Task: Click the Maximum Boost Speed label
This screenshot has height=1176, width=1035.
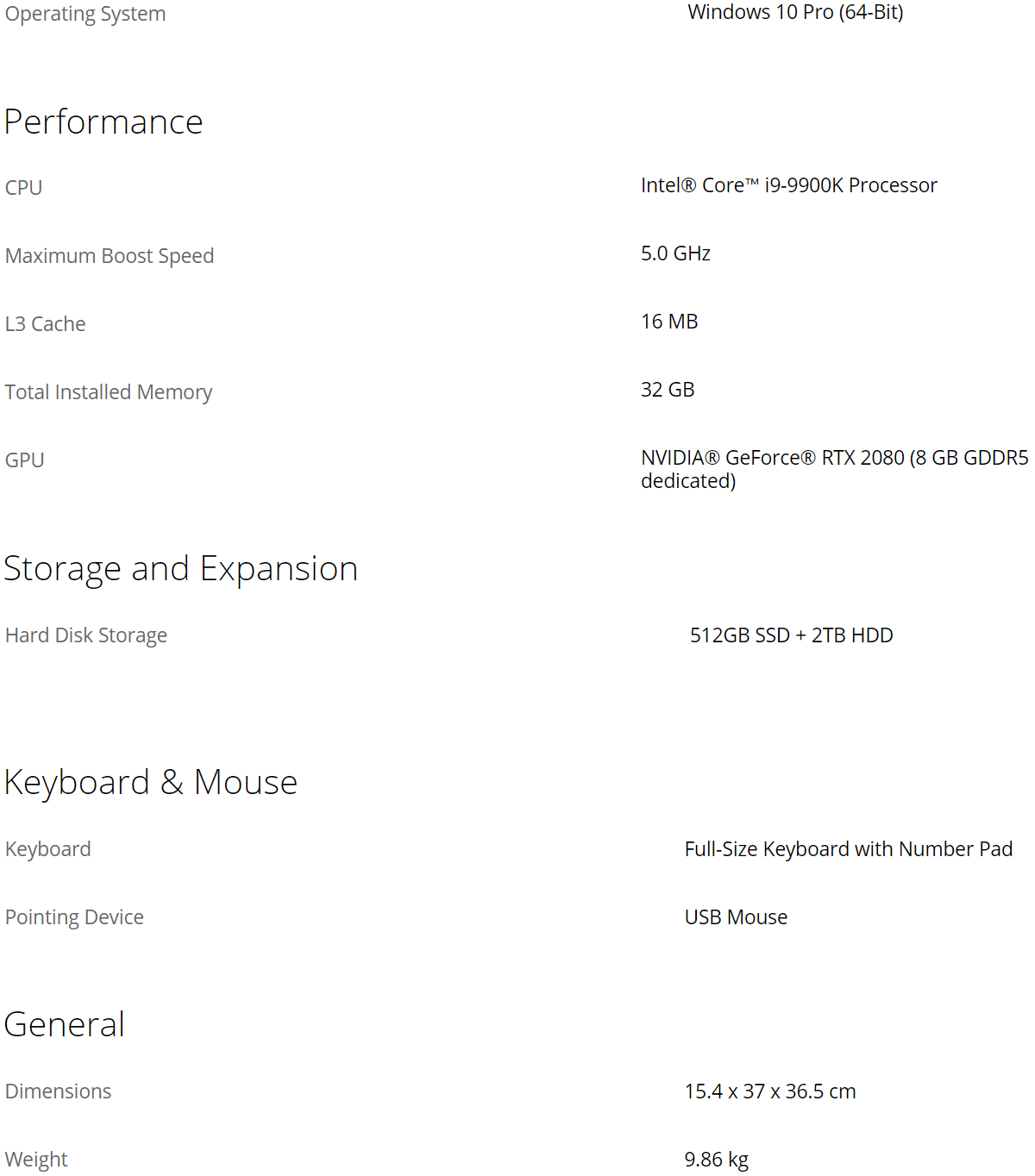Action: [110, 256]
